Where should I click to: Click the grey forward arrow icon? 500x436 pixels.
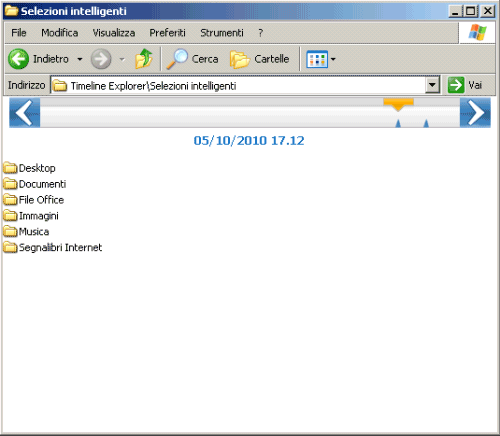point(101,59)
